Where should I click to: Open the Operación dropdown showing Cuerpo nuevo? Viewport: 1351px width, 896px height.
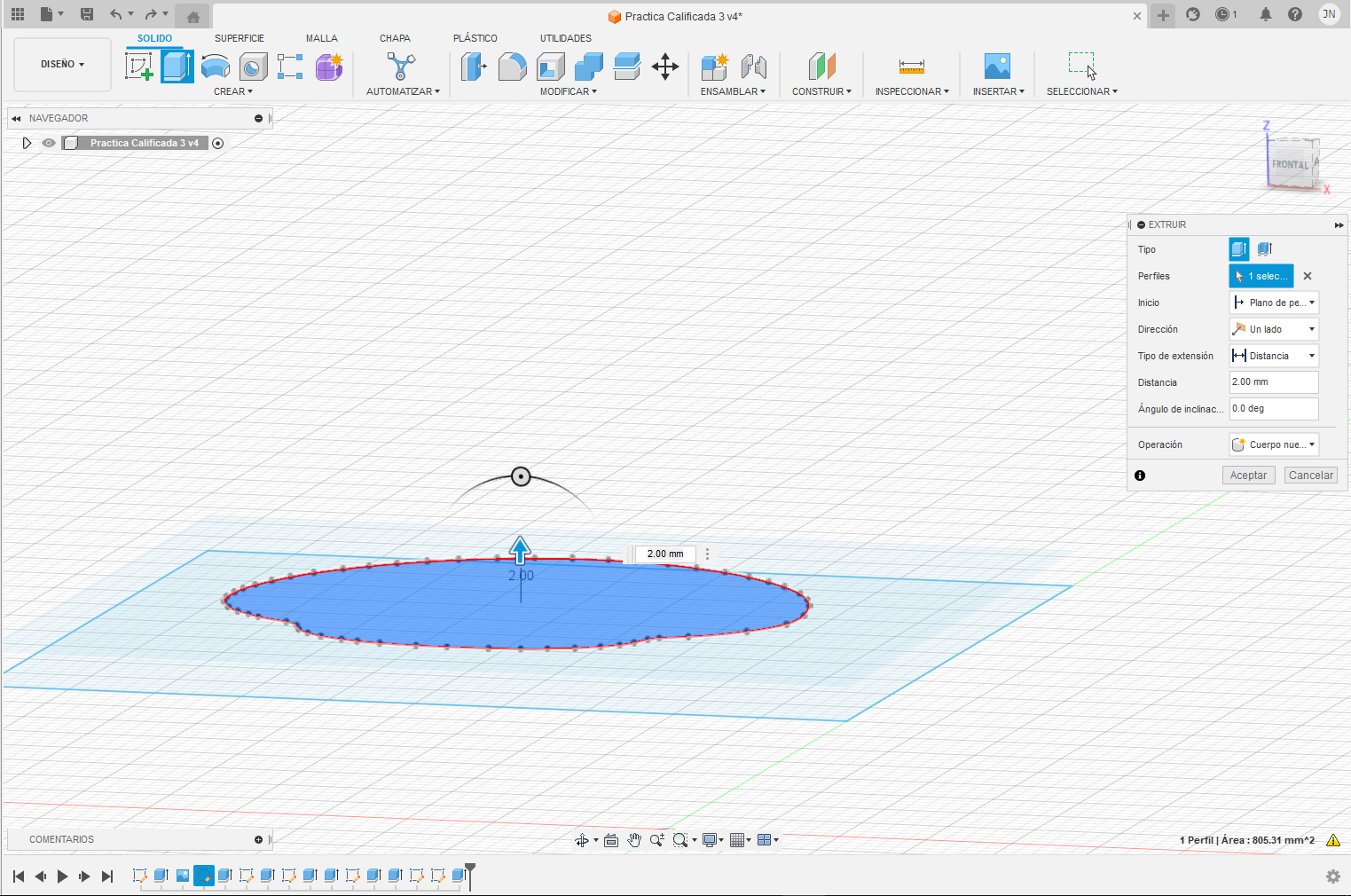pyautogui.click(x=1274, y=444)
